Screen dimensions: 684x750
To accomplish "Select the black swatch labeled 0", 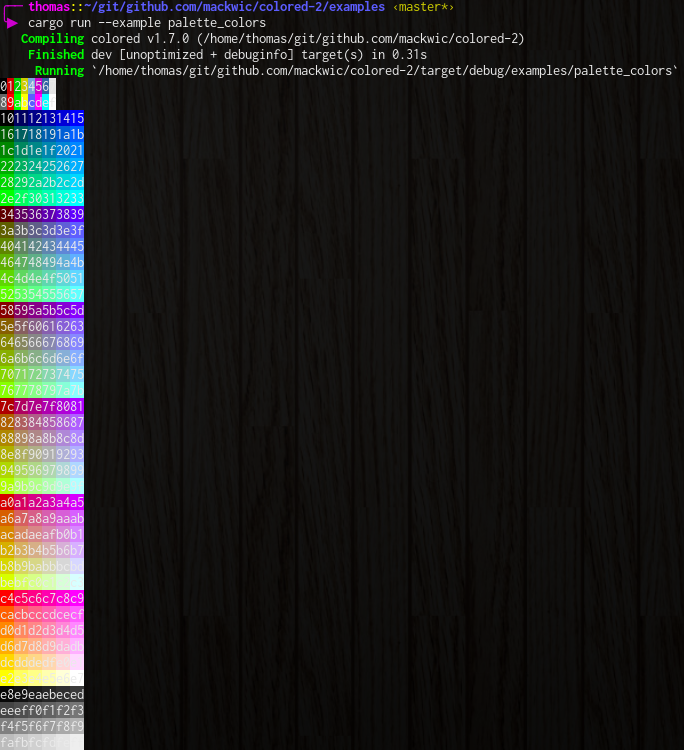I will tap(3, 86).
